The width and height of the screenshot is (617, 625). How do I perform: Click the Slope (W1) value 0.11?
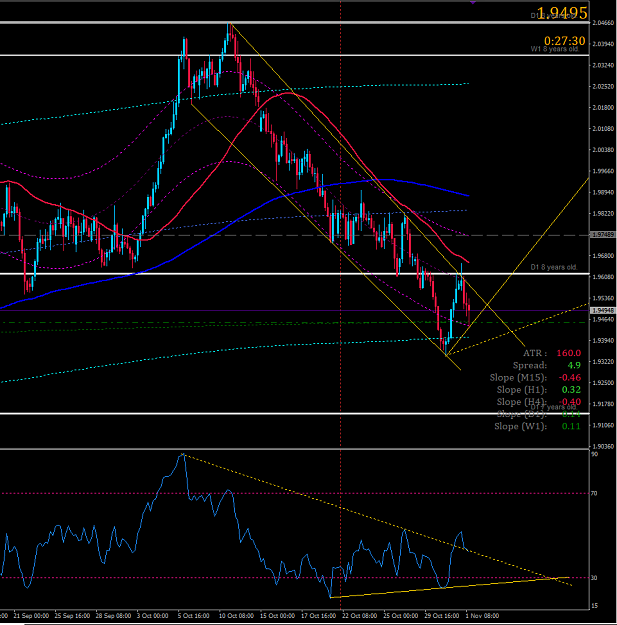[571, 426]
